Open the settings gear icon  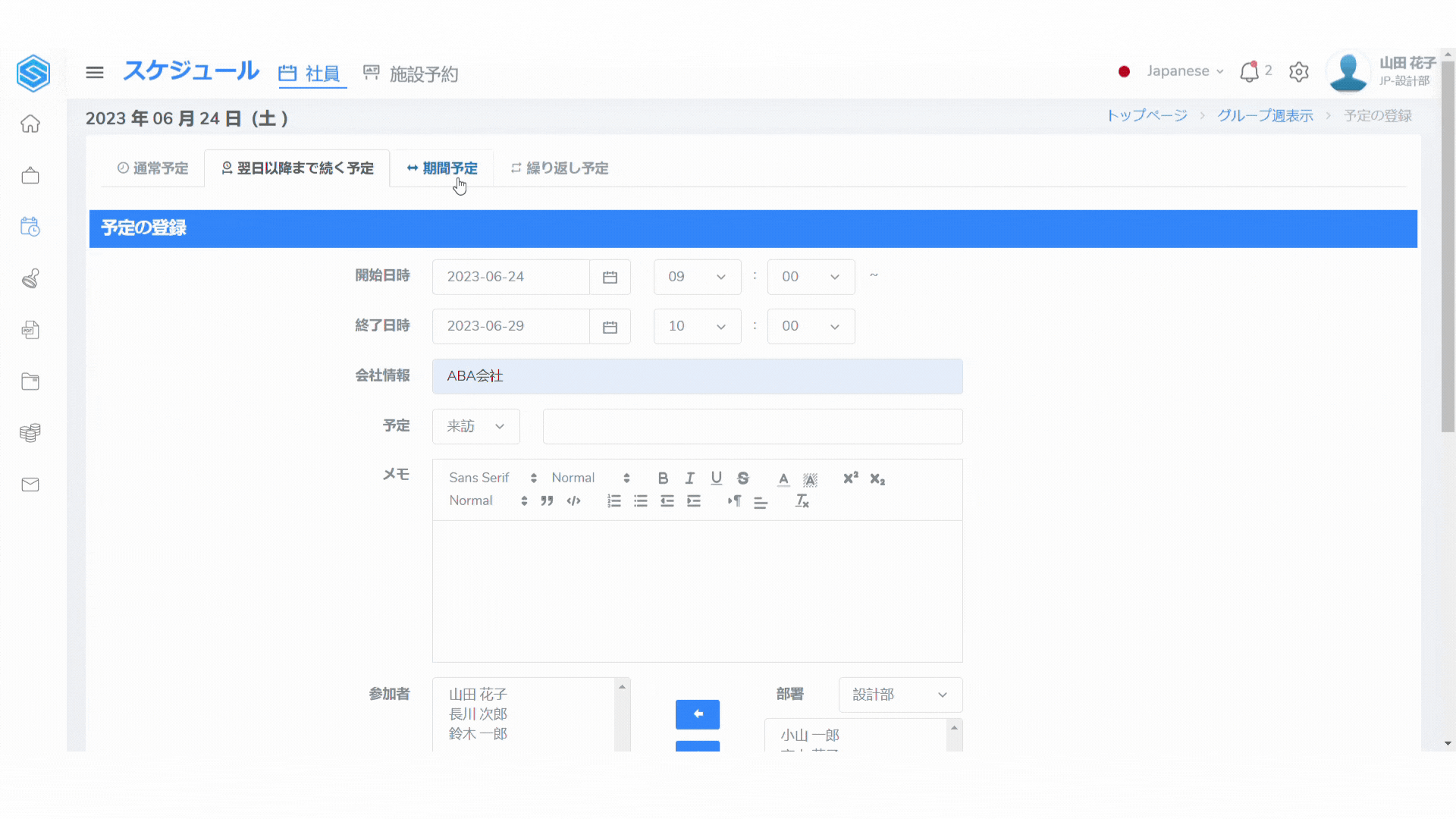1299,72
